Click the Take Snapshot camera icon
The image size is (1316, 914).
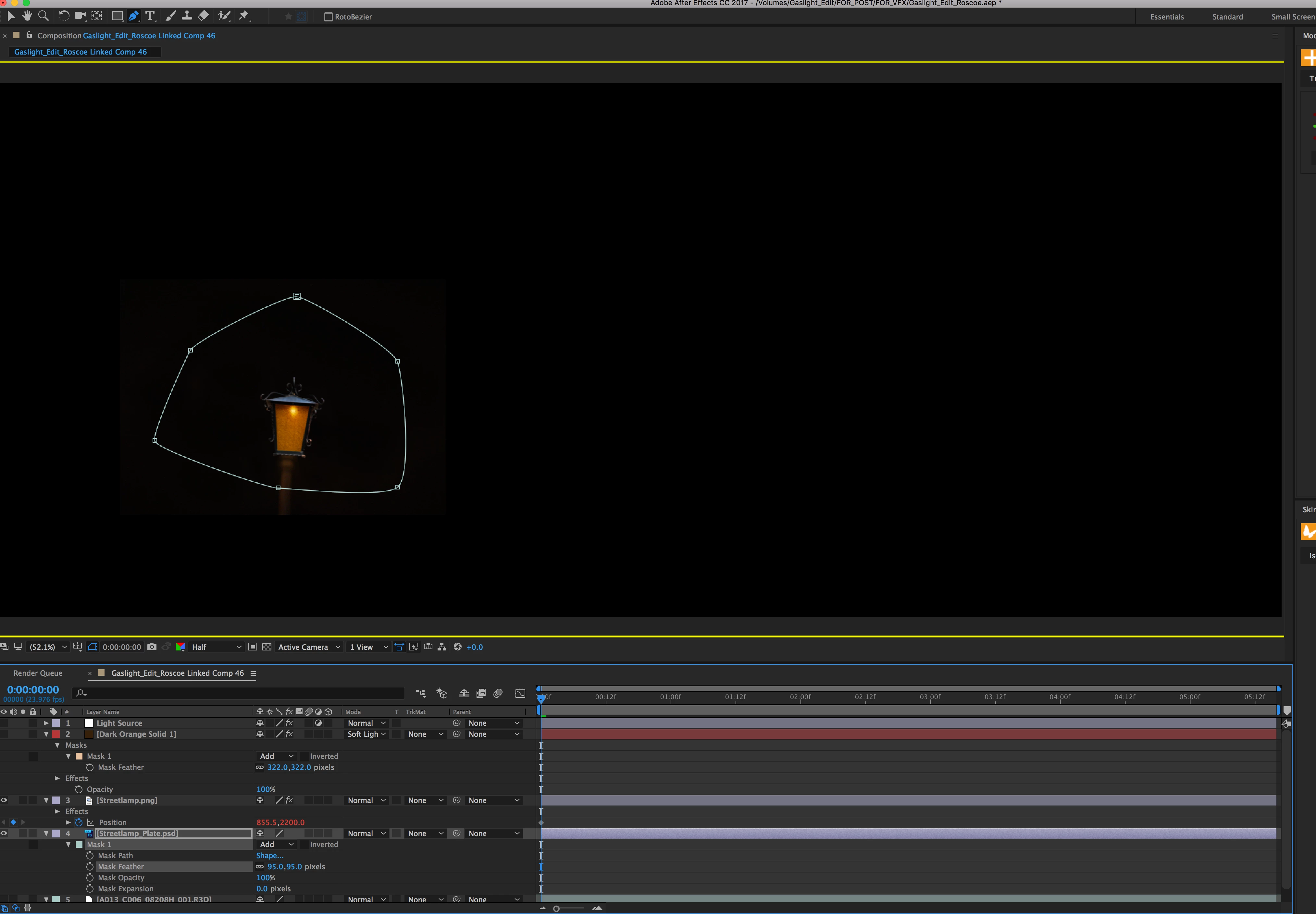point(152,647)
